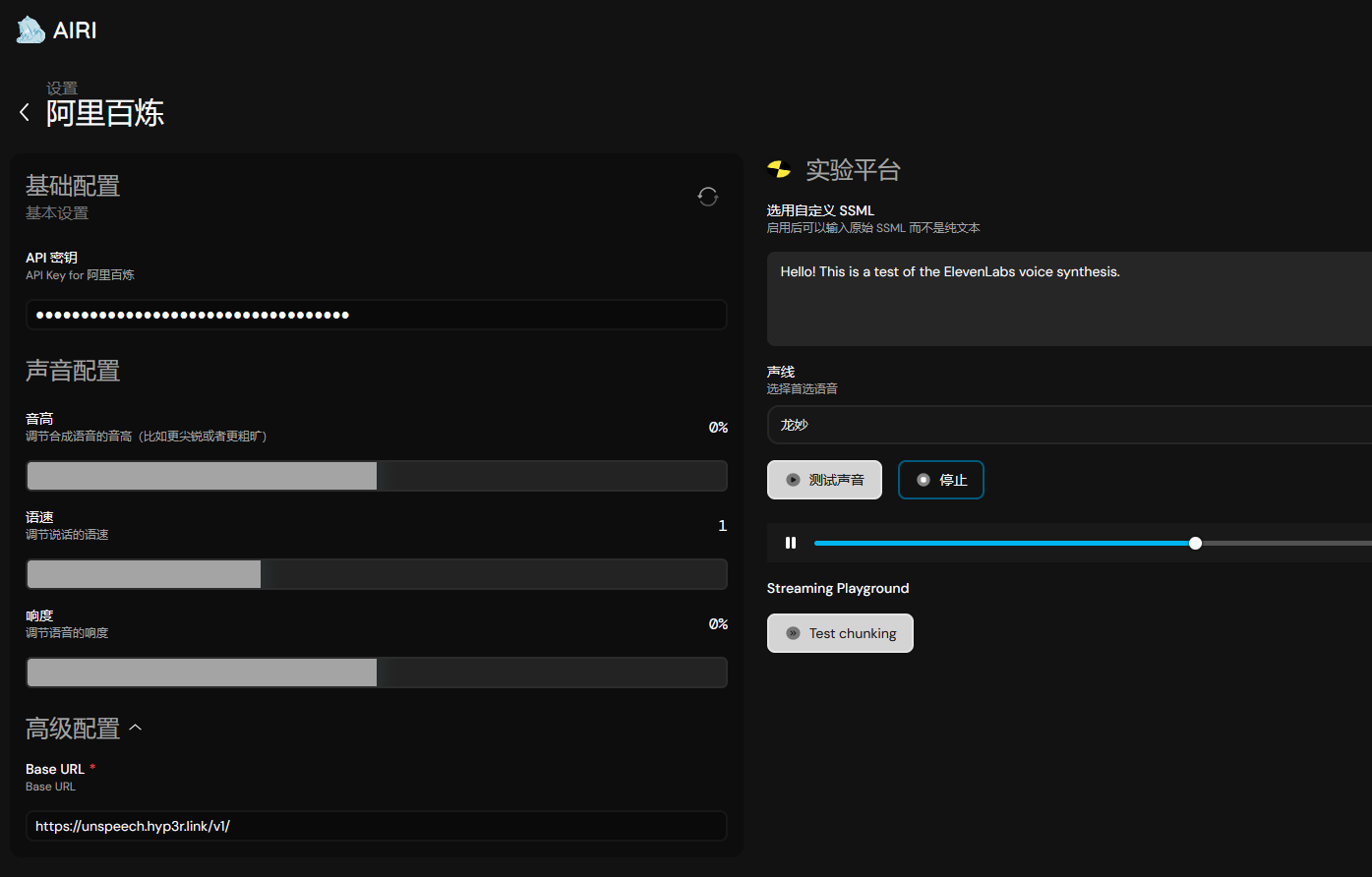
Task: Reset basic settings with the refresh icon
Action: 708,197
